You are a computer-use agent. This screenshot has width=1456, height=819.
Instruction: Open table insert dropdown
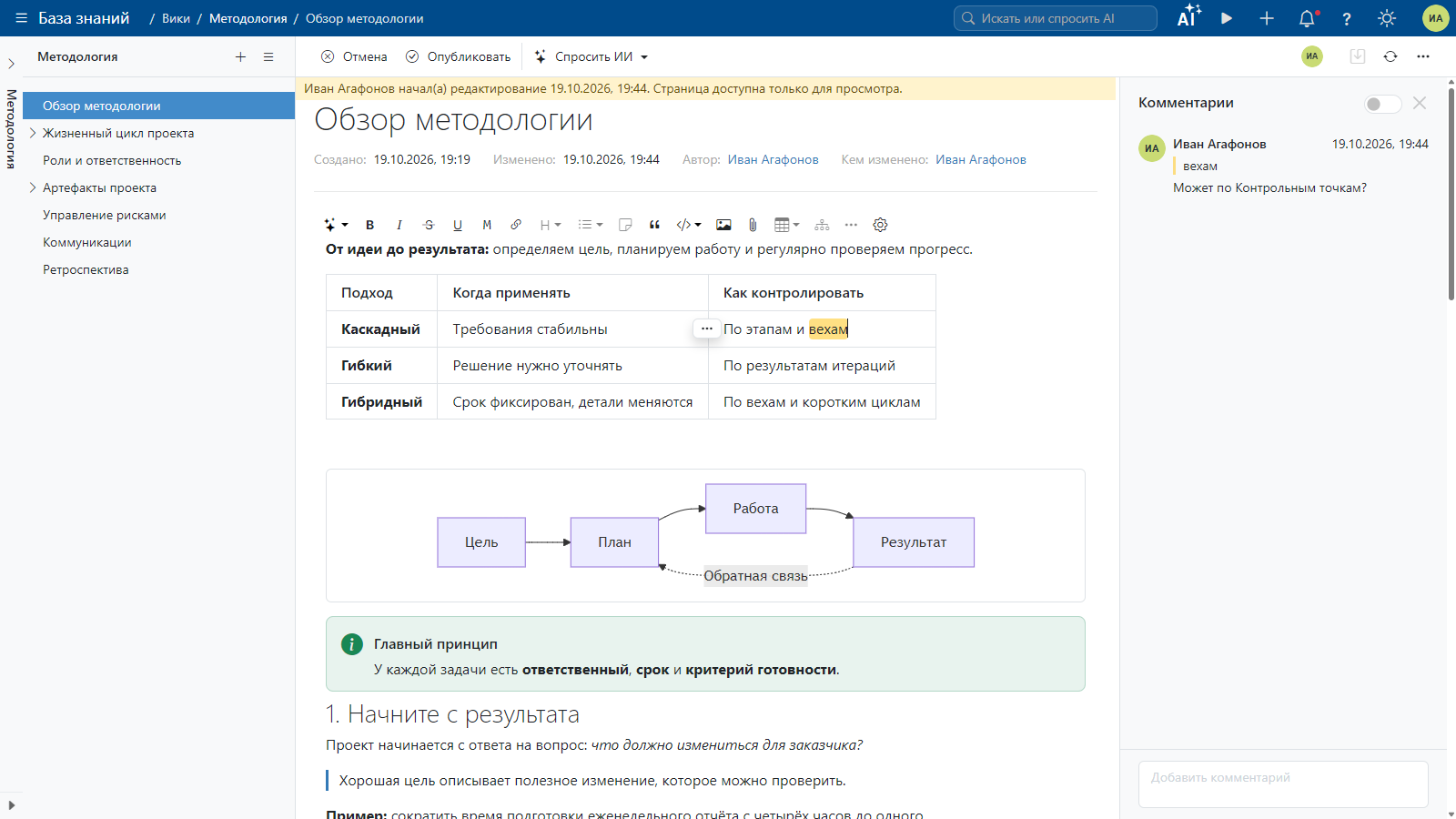(x=787, y=225)
